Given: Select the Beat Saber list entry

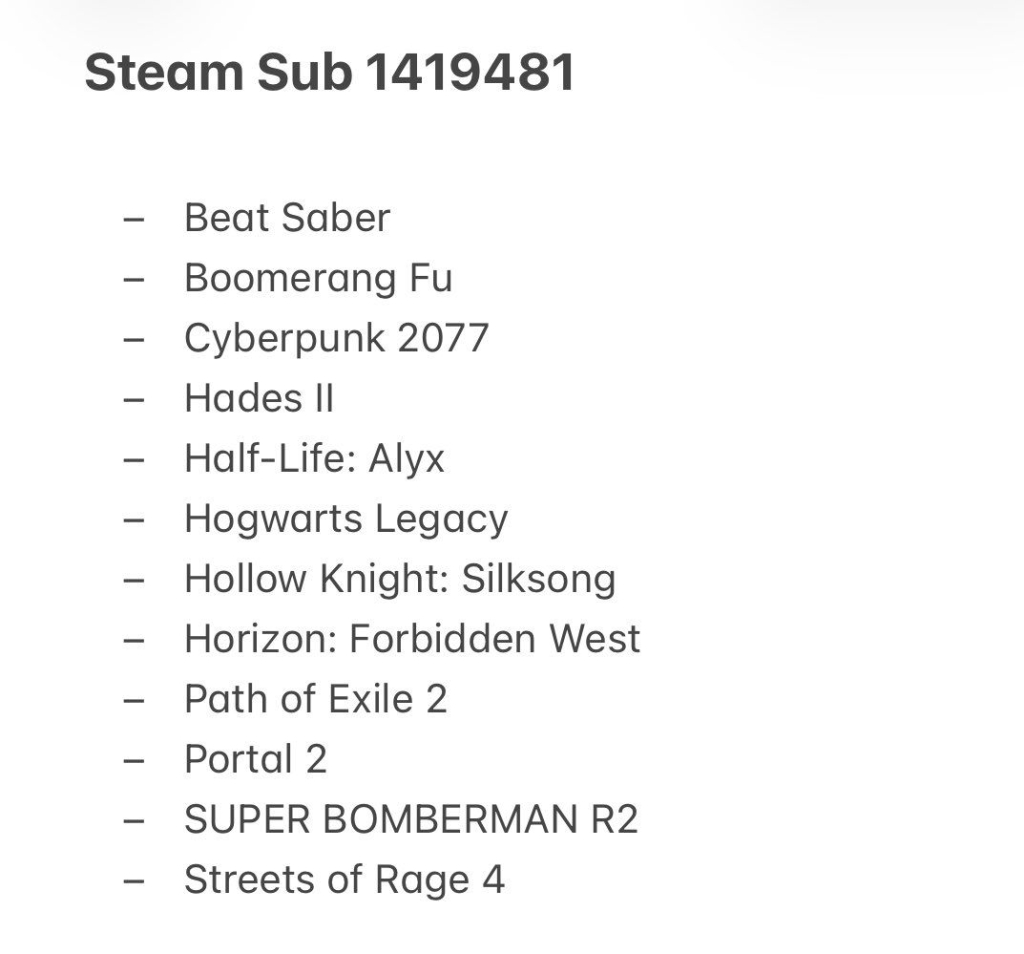Looking at the screenshot, I should click(287, 217).
